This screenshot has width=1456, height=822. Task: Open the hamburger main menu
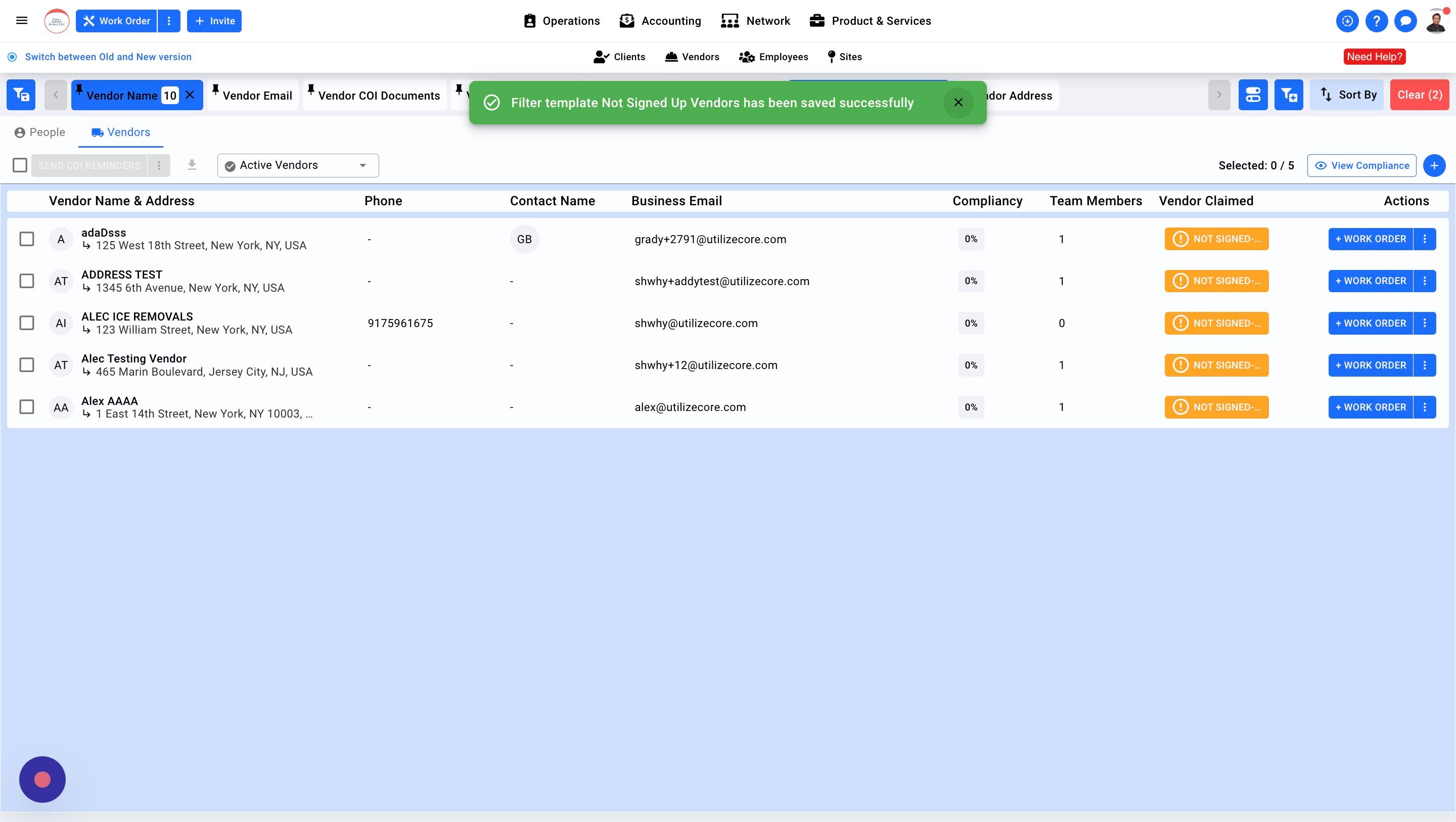pos(21,21)
